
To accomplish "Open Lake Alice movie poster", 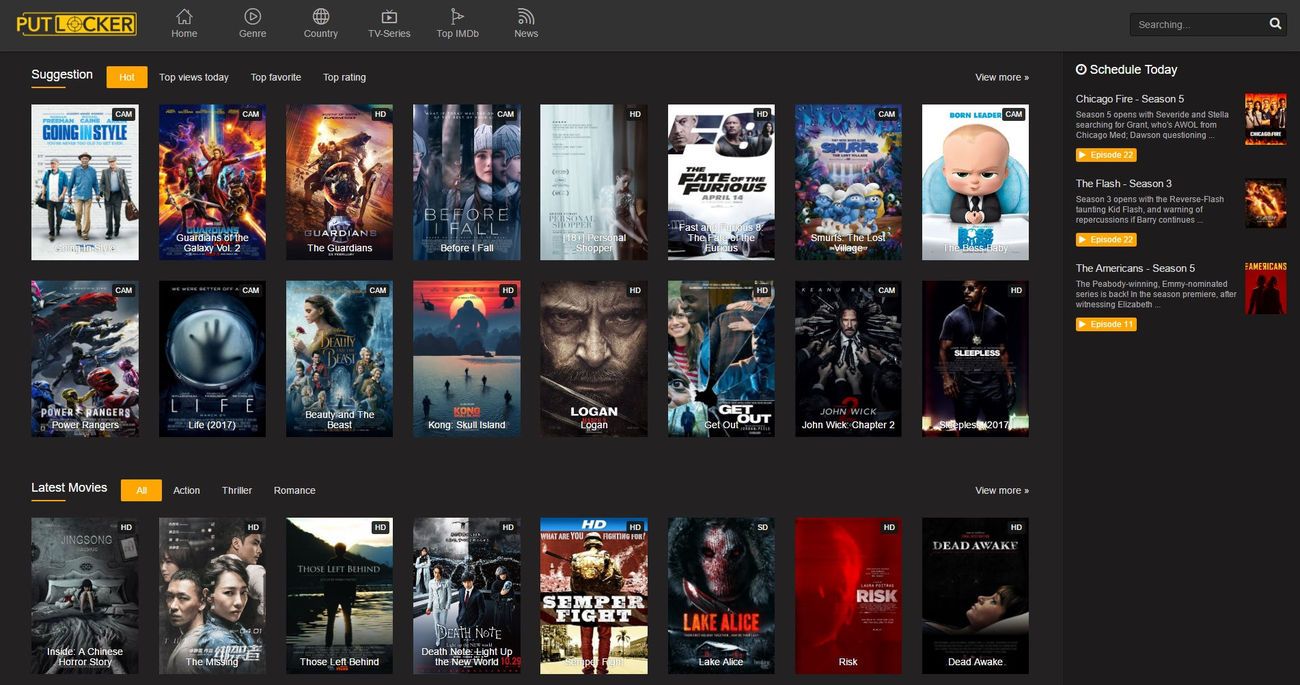I will point(721,595).
